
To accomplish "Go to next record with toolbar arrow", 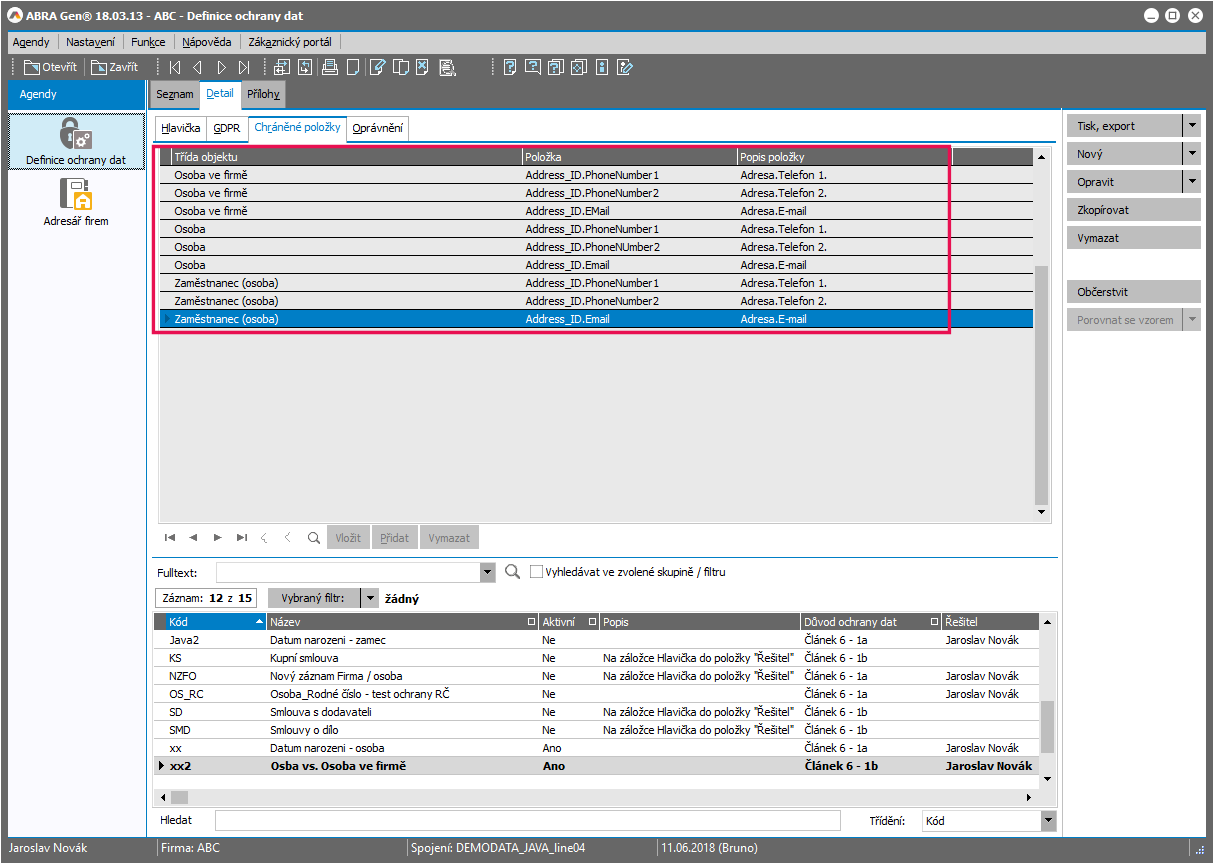I will [221, 68].
